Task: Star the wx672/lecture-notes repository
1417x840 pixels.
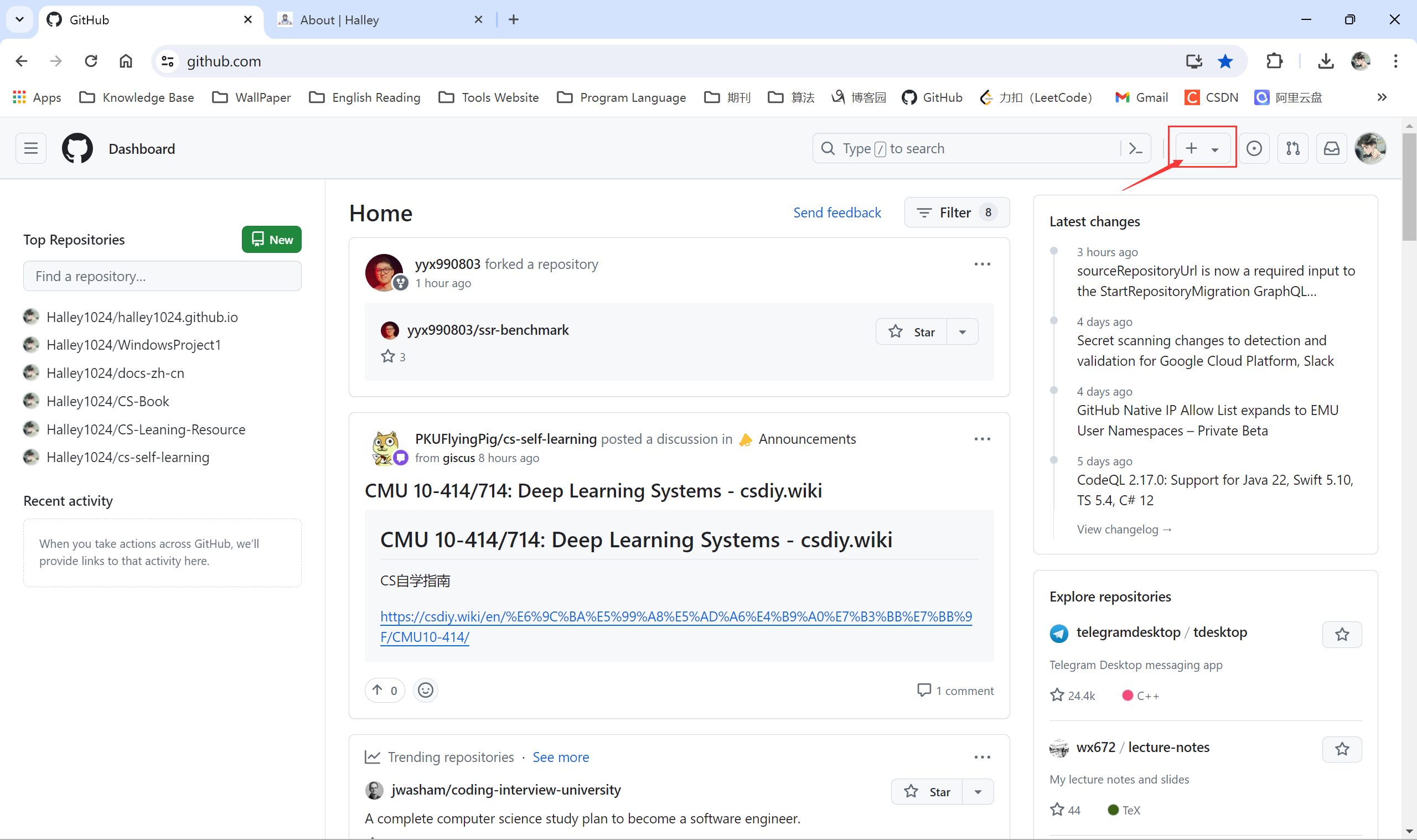Action: 1341,749
